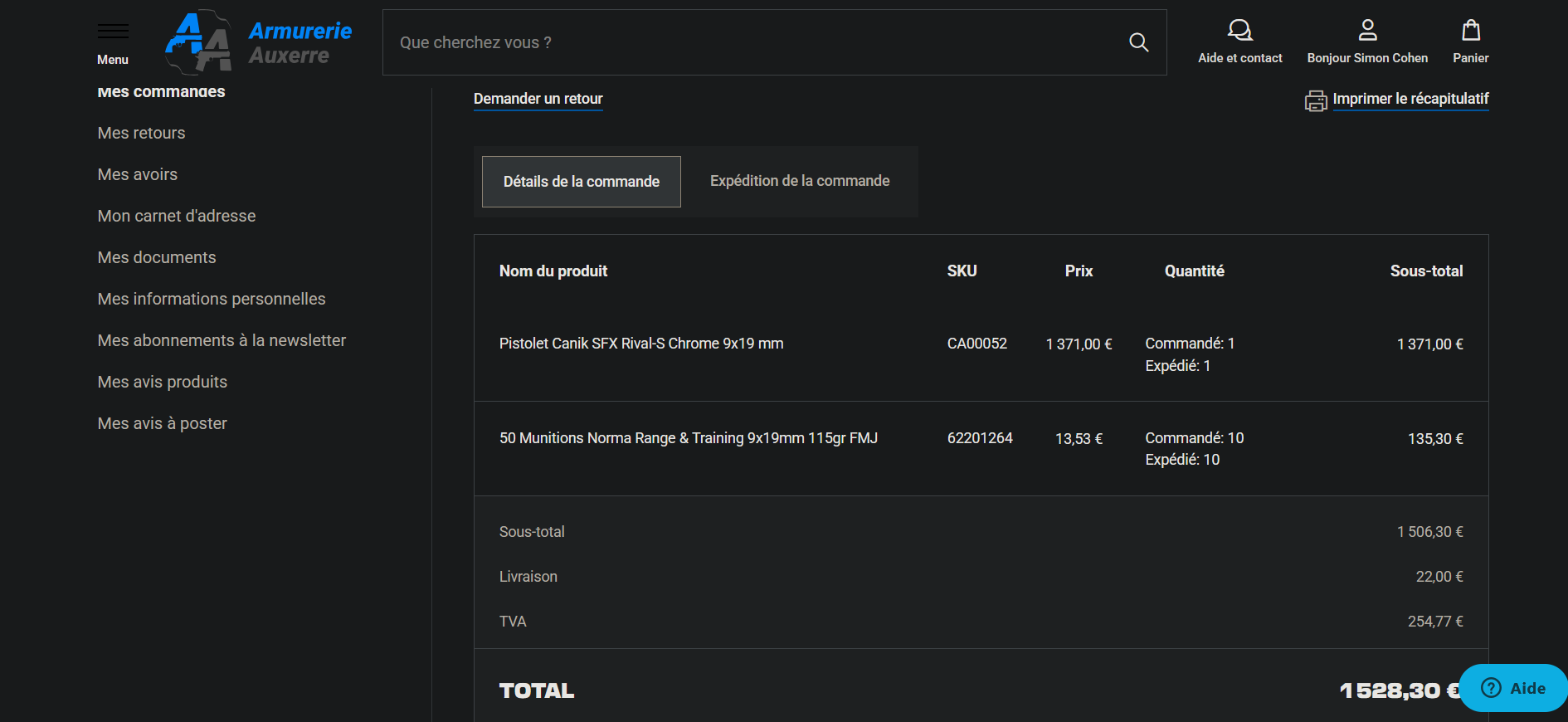This screenshot has height=722, width=1568.
Task: Click the search magnifier icon
Action: click(x=1139, y=42)
